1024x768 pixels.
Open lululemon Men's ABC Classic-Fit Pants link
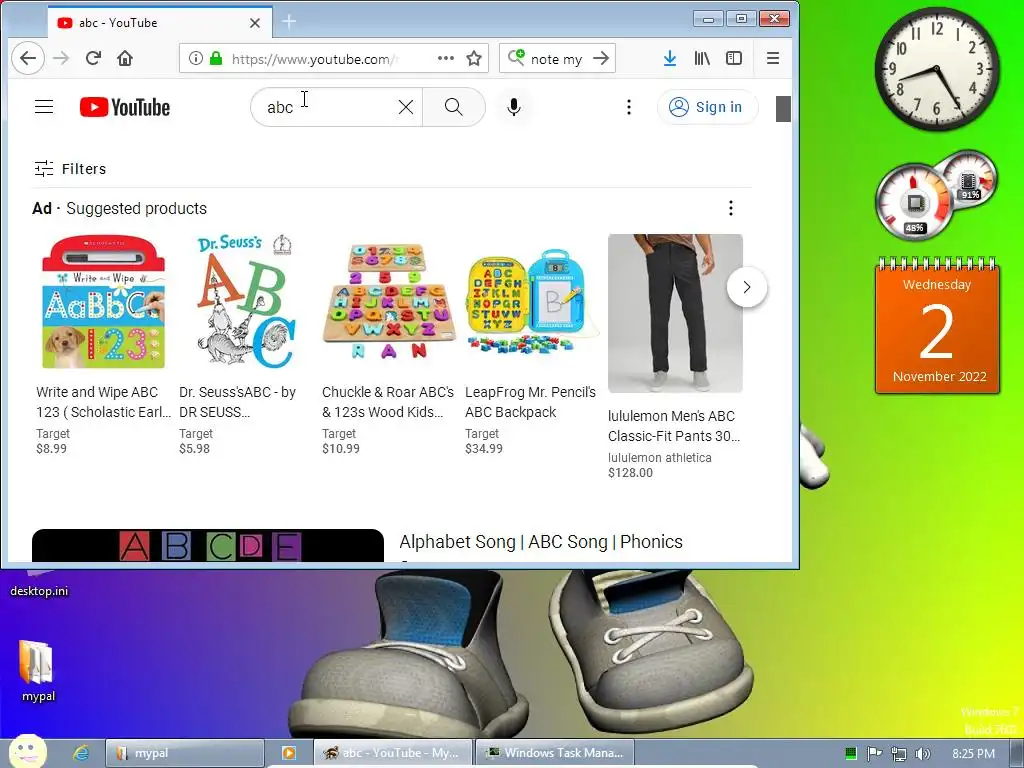pos(674,426)
